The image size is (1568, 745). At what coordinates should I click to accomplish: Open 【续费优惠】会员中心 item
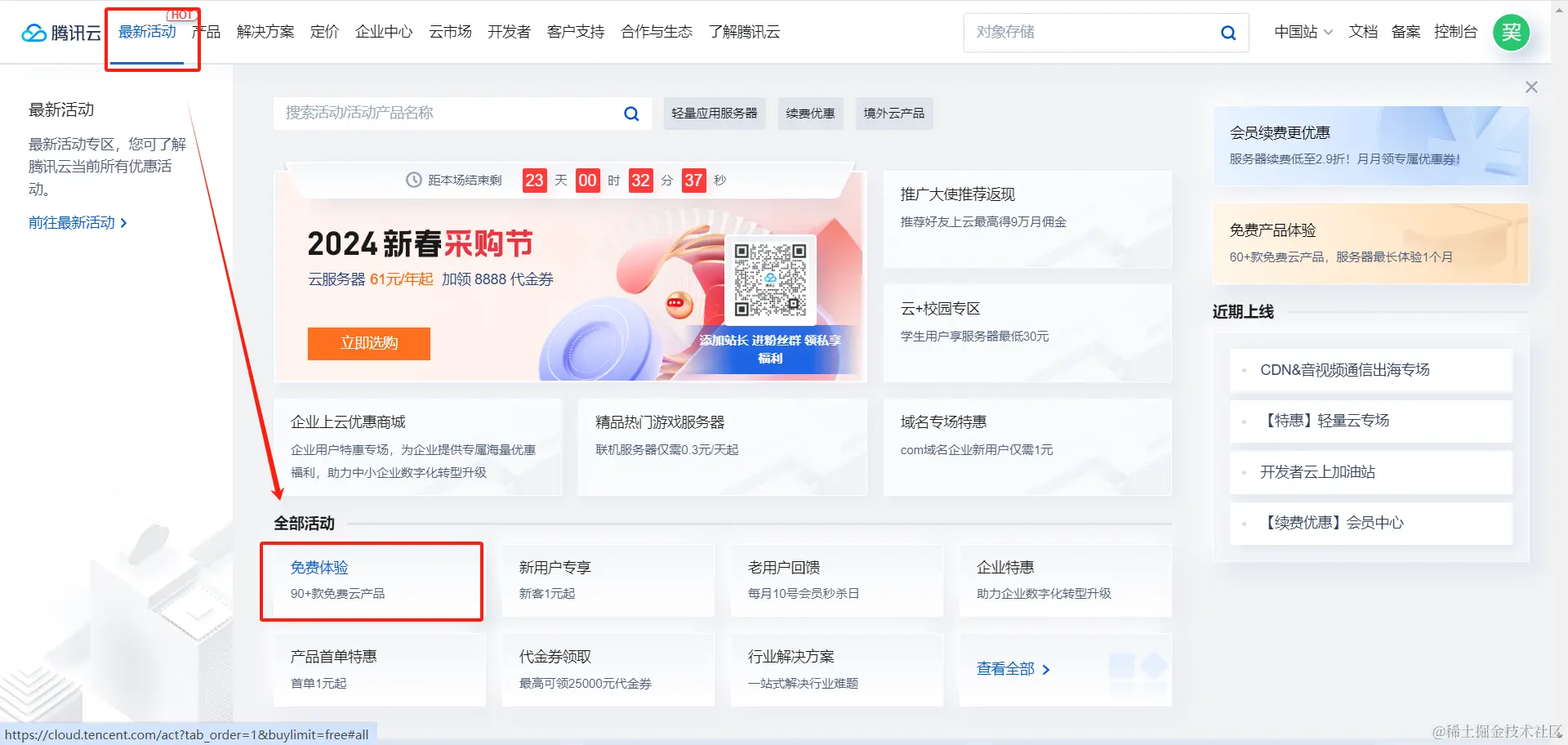point(1371,523)
